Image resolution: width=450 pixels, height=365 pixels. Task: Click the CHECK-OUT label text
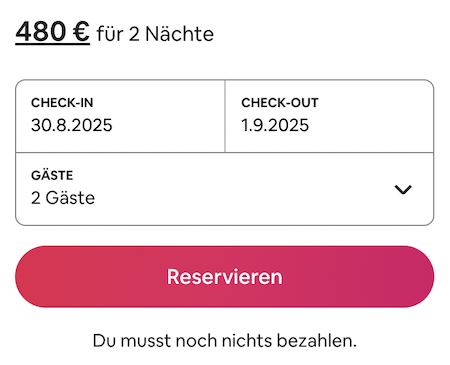click(x=280, y=103)
